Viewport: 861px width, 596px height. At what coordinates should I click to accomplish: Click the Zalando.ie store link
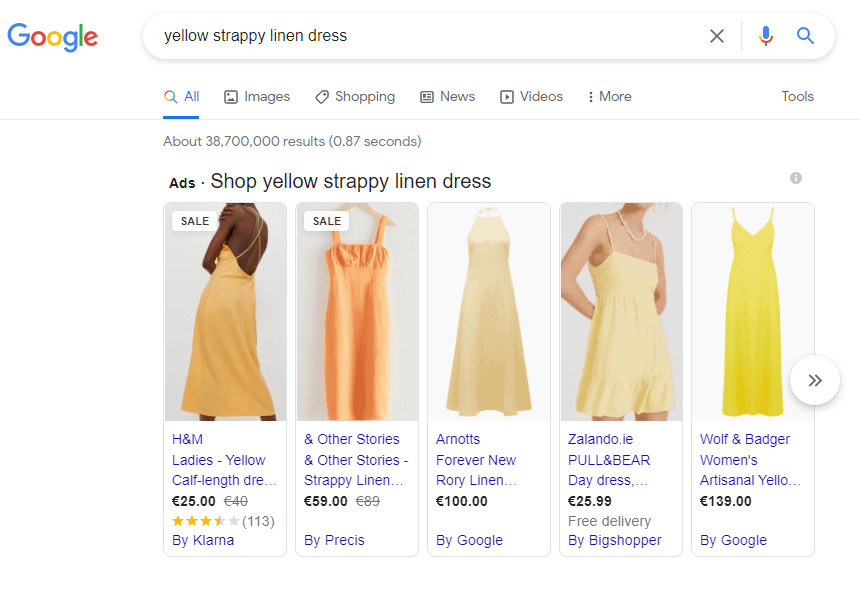point(600,439)
